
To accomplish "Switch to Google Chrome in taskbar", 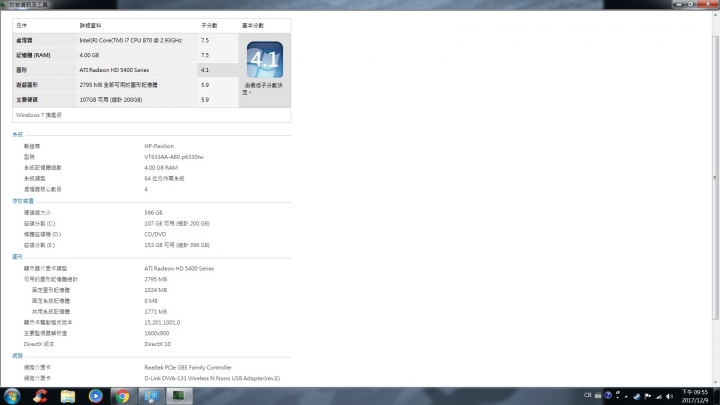I will point(122,396).
